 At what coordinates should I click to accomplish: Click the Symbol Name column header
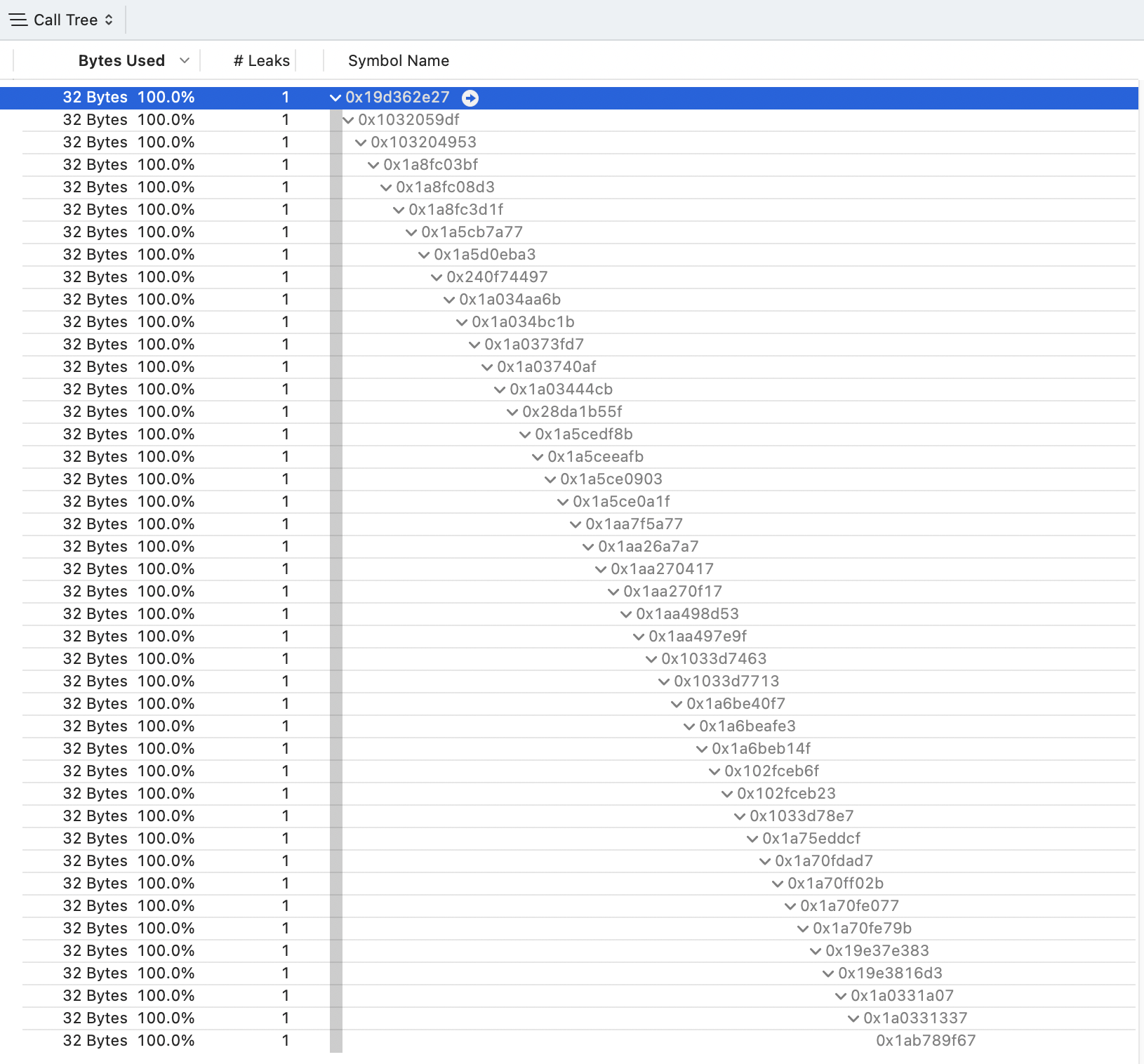point(398,61)
